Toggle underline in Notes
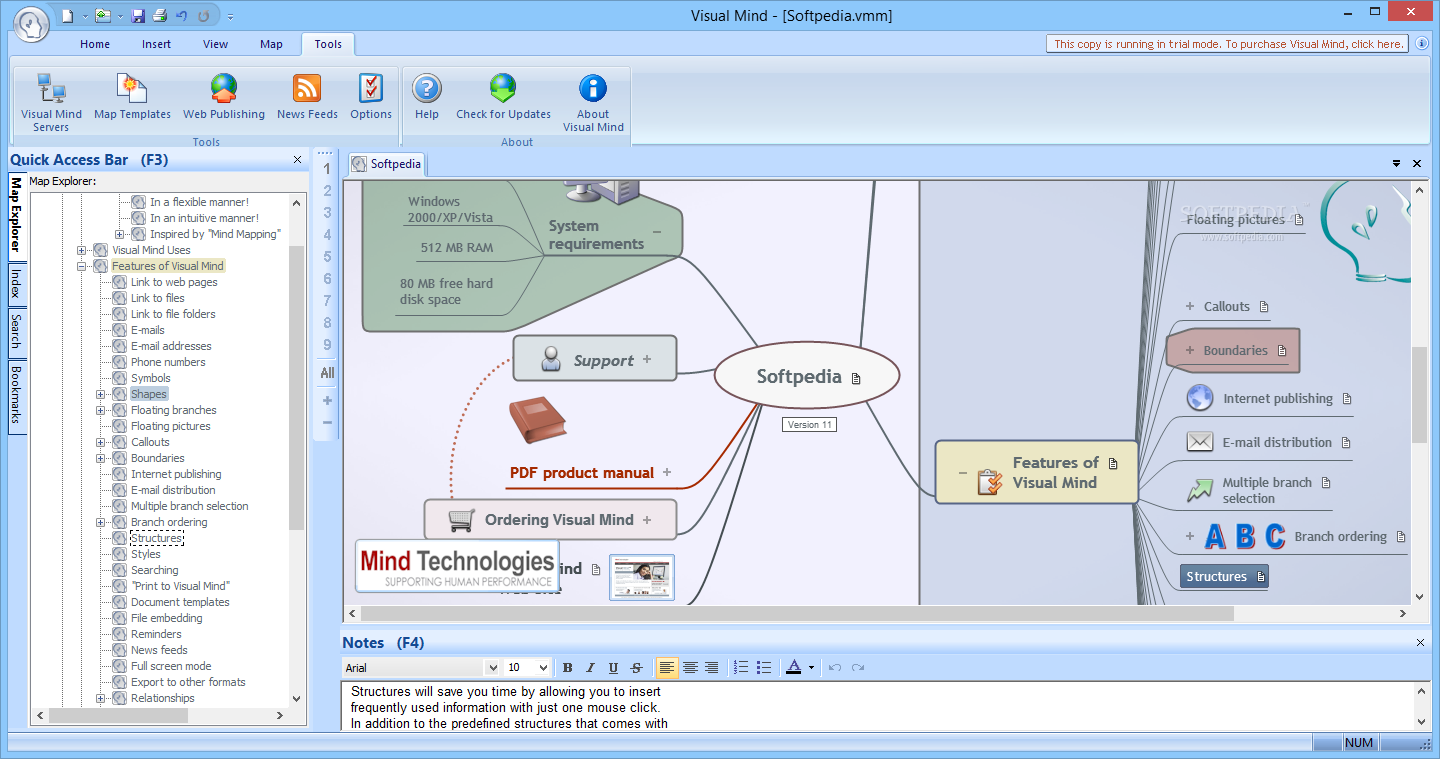The height and width of the screenshot is (759, 1440). click(613, 667)
